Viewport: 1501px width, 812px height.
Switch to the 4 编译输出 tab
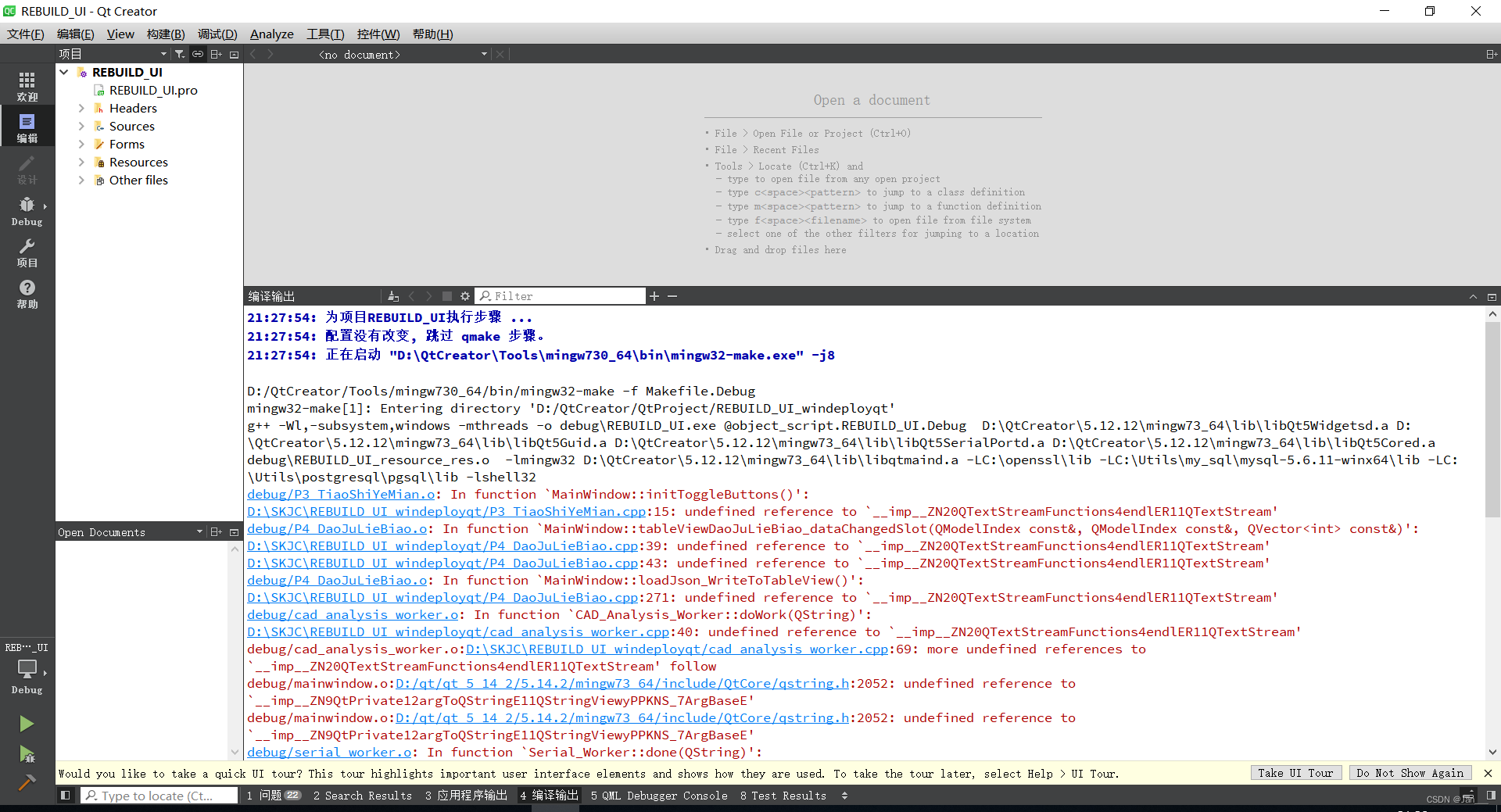(x=549, y=796)
